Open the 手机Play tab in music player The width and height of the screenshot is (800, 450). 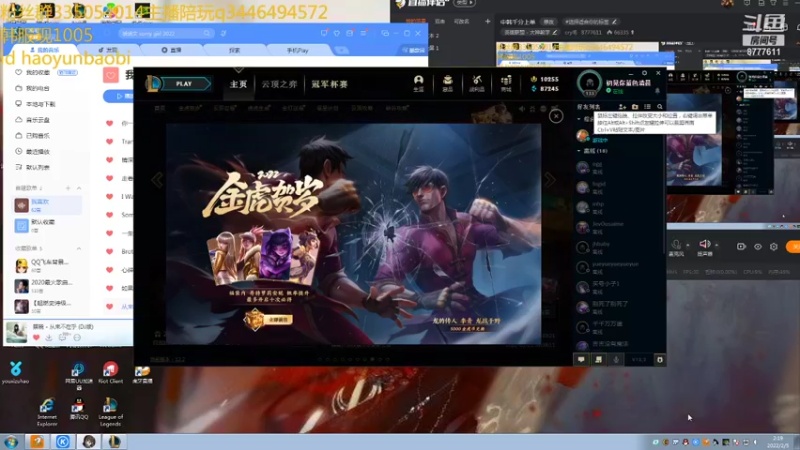tap(297, 50)
